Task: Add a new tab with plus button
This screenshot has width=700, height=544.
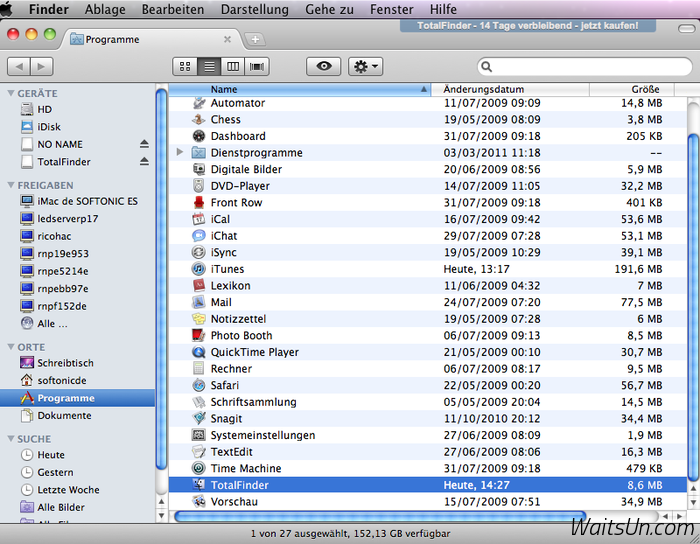Action: click(x=255, y=39)
